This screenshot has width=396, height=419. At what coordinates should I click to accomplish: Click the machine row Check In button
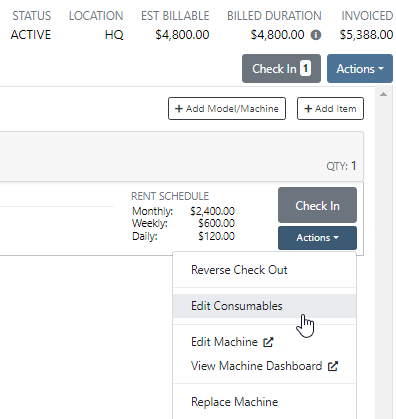coord(317,205)
